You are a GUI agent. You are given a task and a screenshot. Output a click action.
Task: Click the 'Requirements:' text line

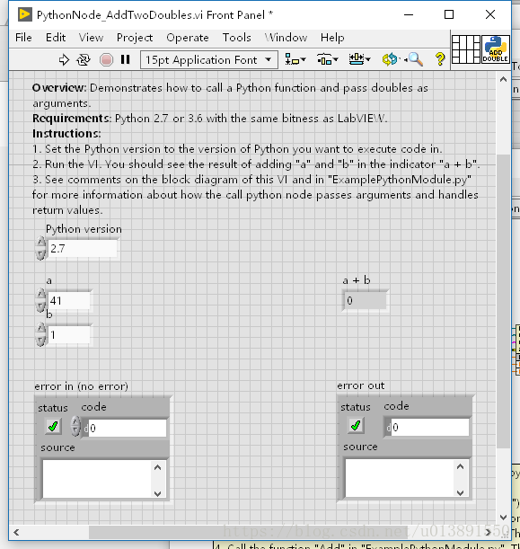pos(209,118)
